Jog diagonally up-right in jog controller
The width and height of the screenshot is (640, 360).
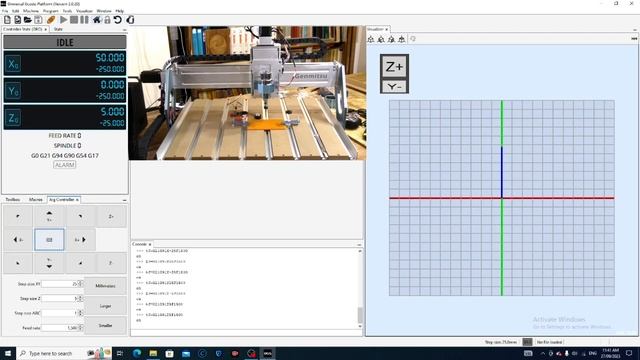click(80, 216)
